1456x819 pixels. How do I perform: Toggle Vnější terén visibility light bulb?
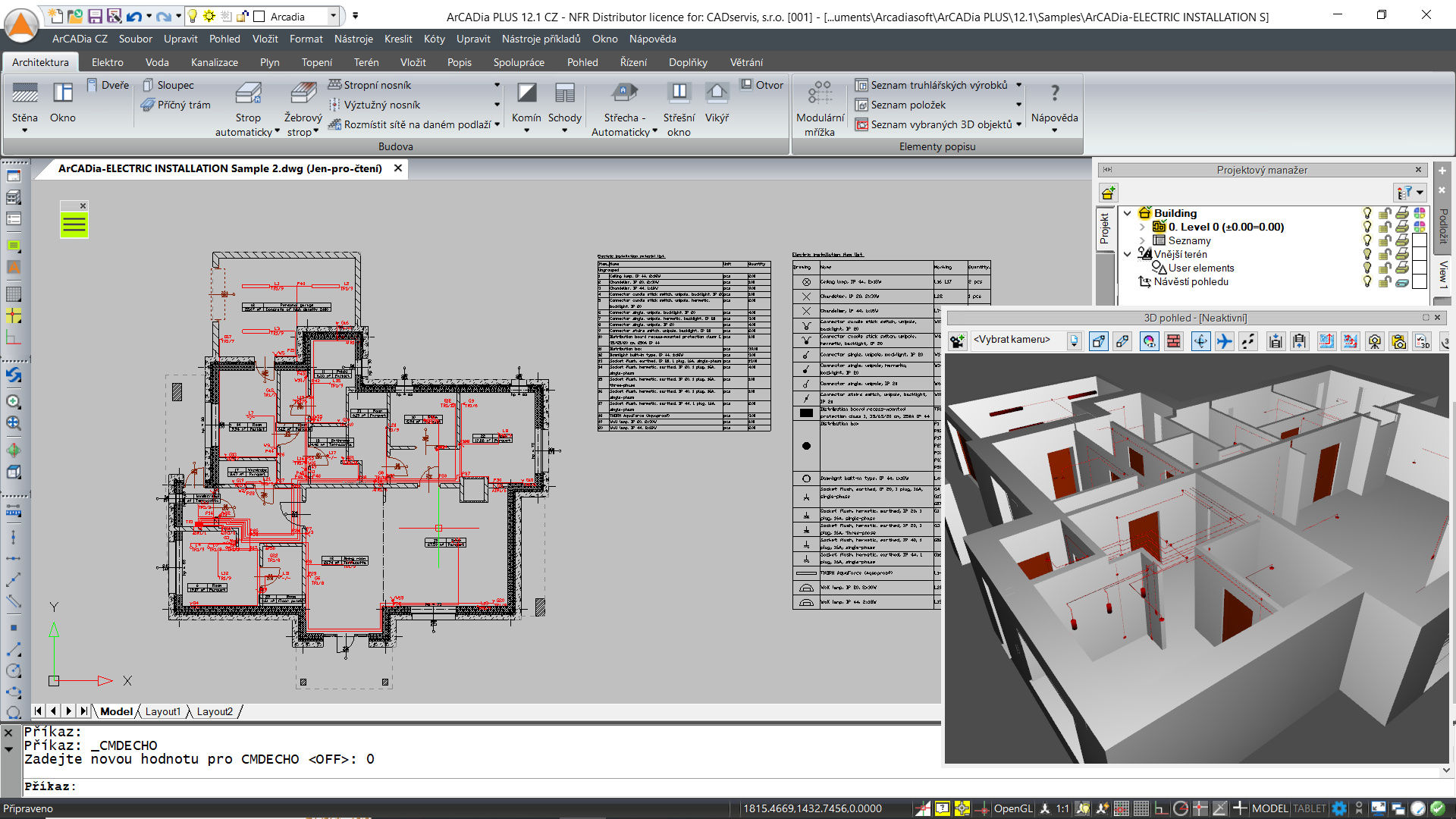click(x=1367, y=254)
